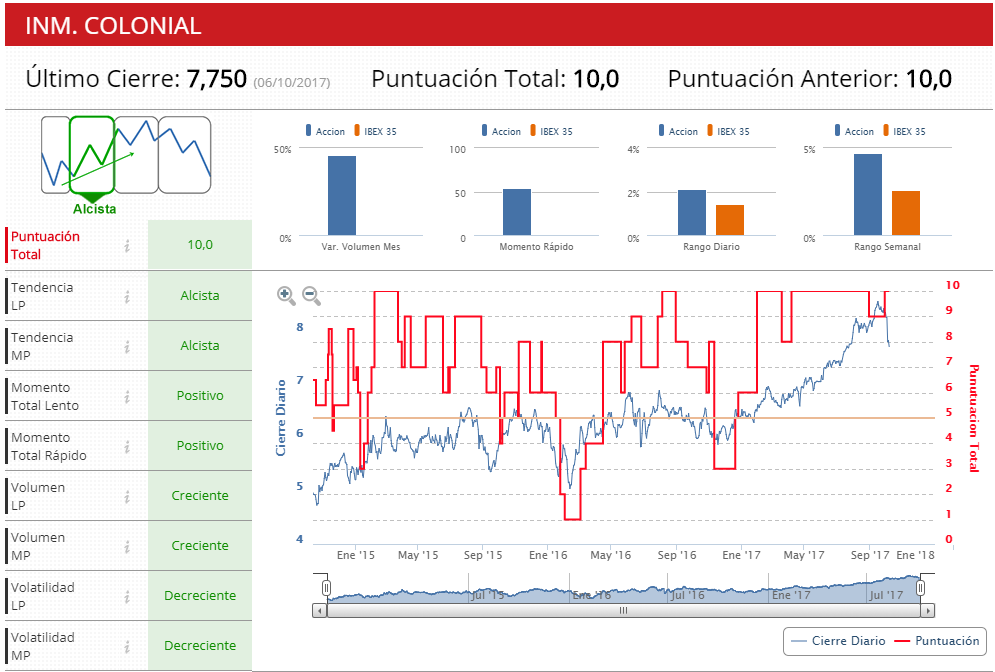The image size is (995, 672).
Task: Click the orange IBEX 35 Rango Diario bar
Action: [x=730, y=220]
